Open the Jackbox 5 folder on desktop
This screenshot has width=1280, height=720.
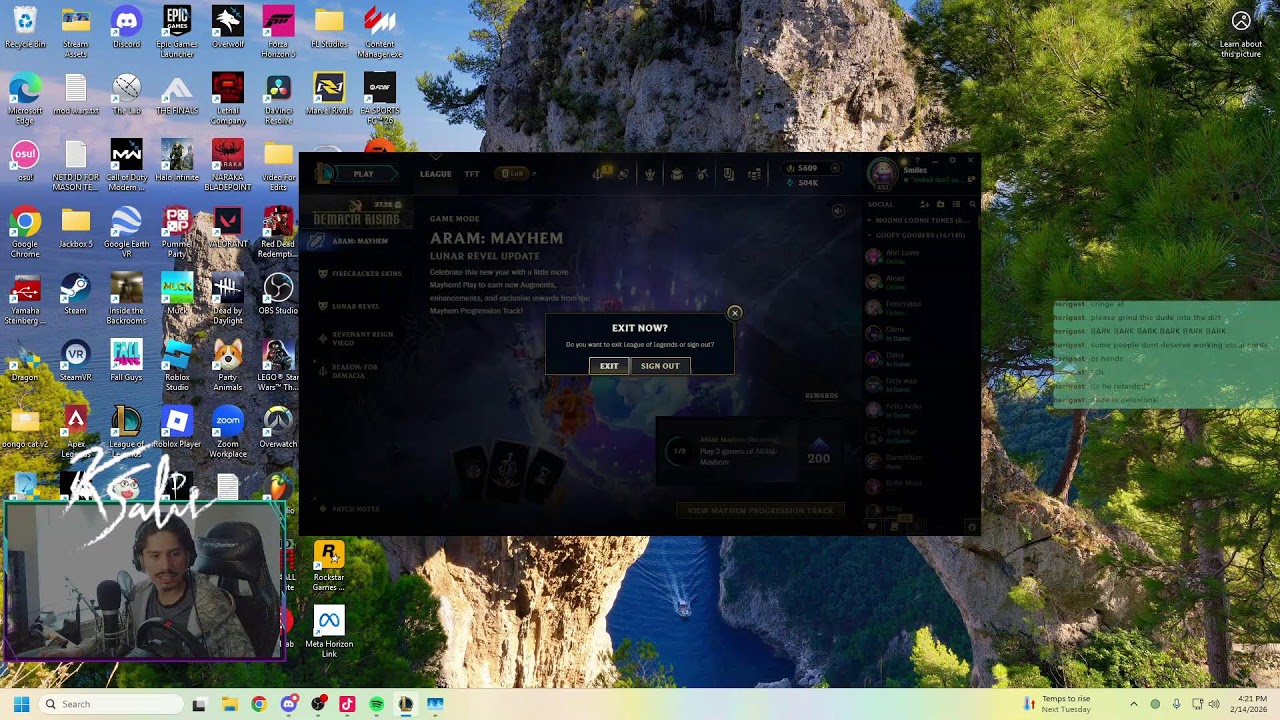coord(75,228)
